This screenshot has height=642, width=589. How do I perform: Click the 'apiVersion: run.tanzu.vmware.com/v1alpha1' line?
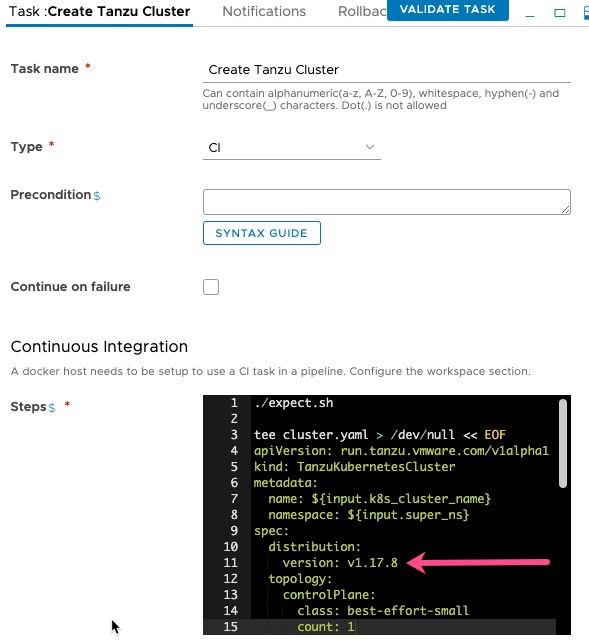[401, 451]
